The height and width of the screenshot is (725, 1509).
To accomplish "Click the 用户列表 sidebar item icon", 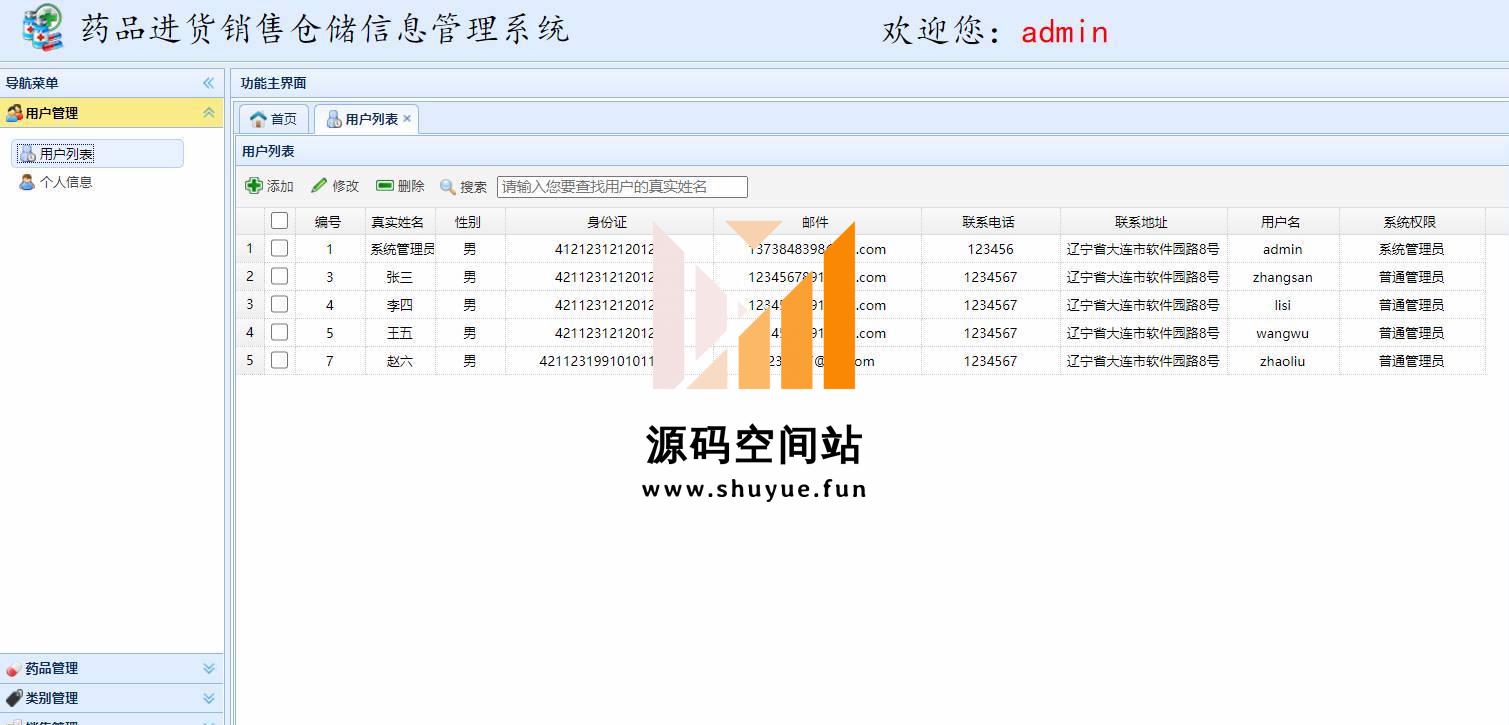I will 28,154.
